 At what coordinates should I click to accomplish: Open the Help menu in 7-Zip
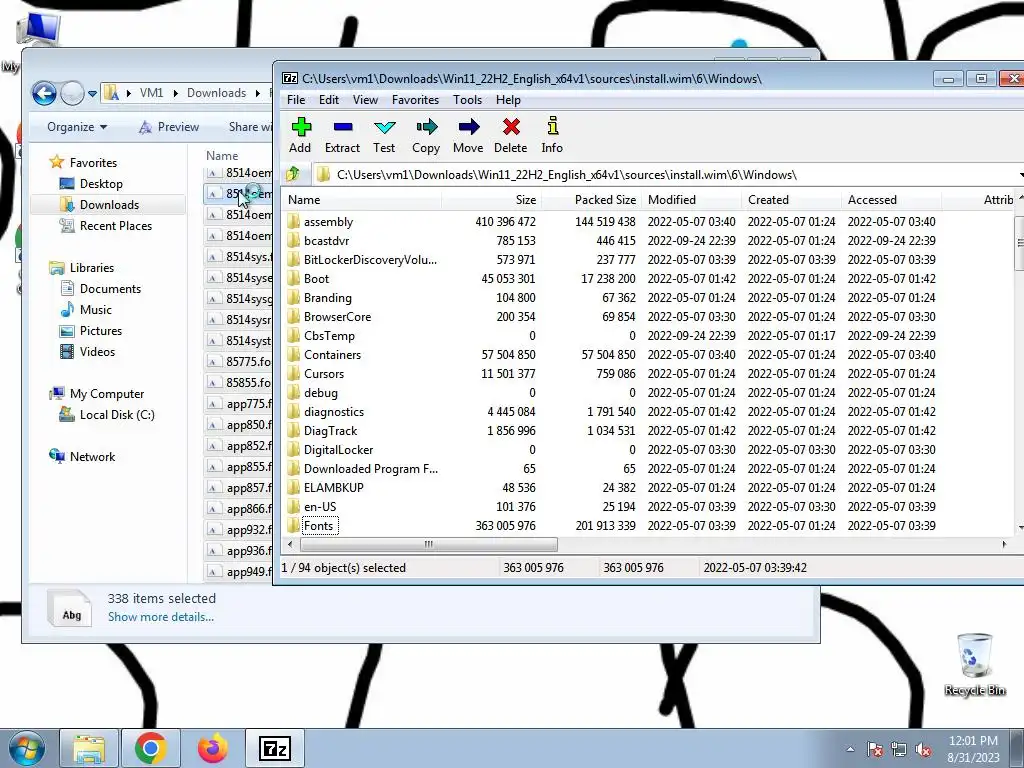click(x=508, y=100)
